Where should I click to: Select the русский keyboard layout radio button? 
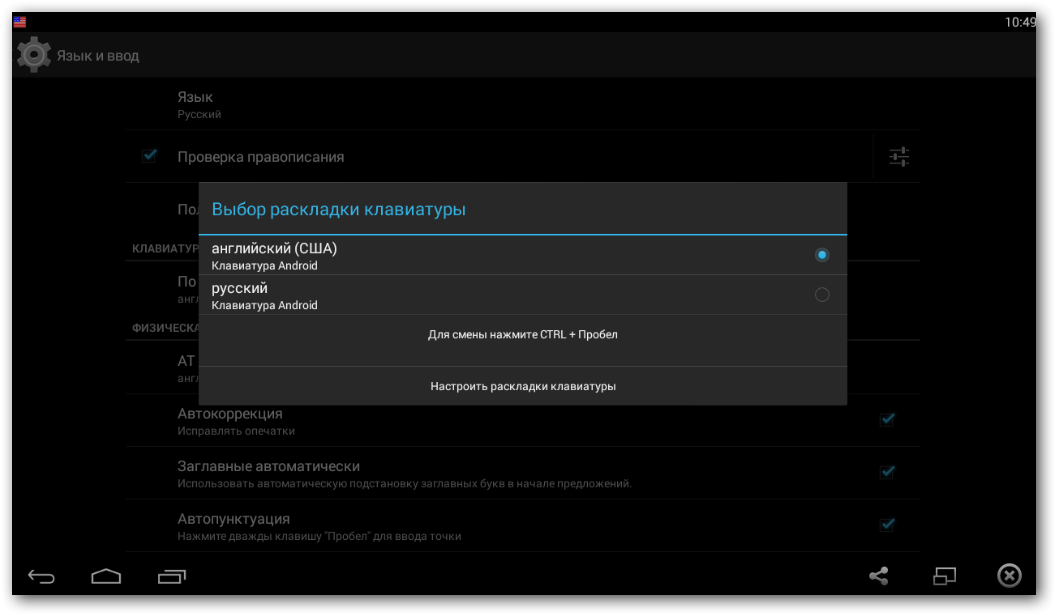(822, 295)
